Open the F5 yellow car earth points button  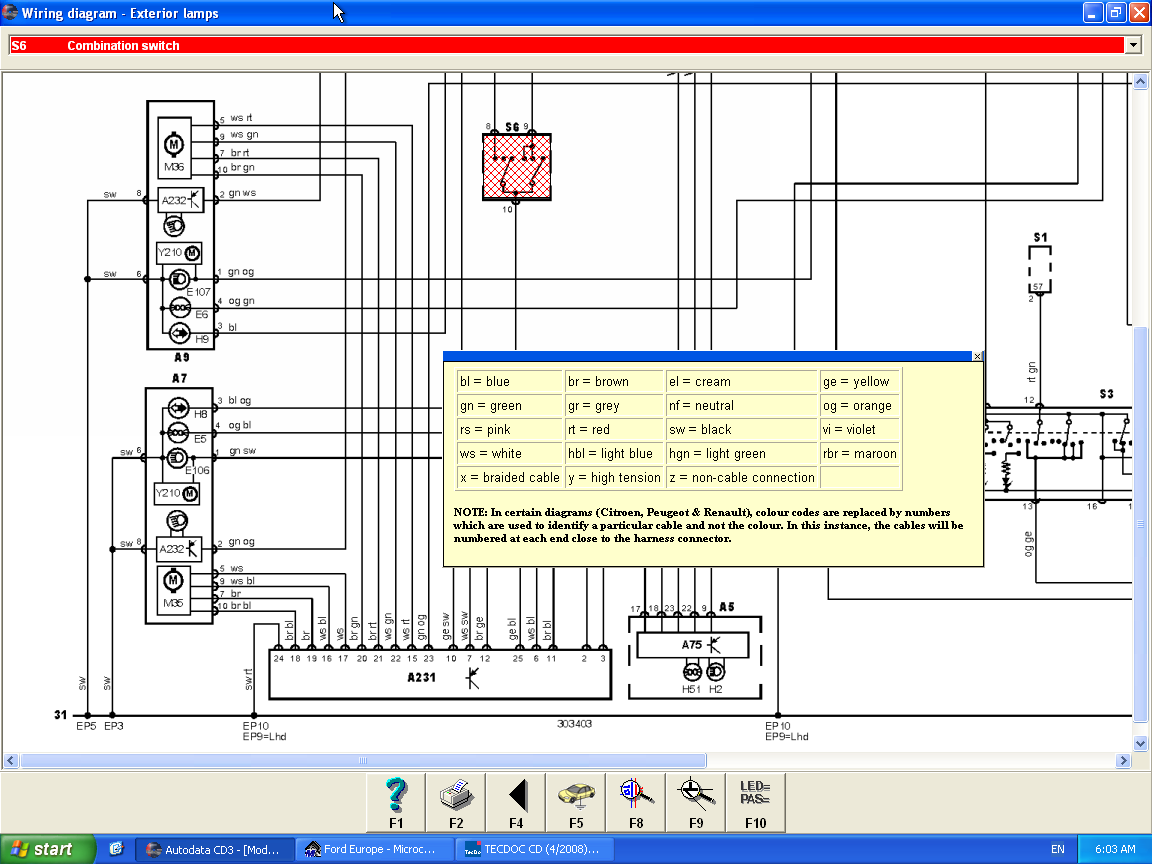(x=576, y=802)
